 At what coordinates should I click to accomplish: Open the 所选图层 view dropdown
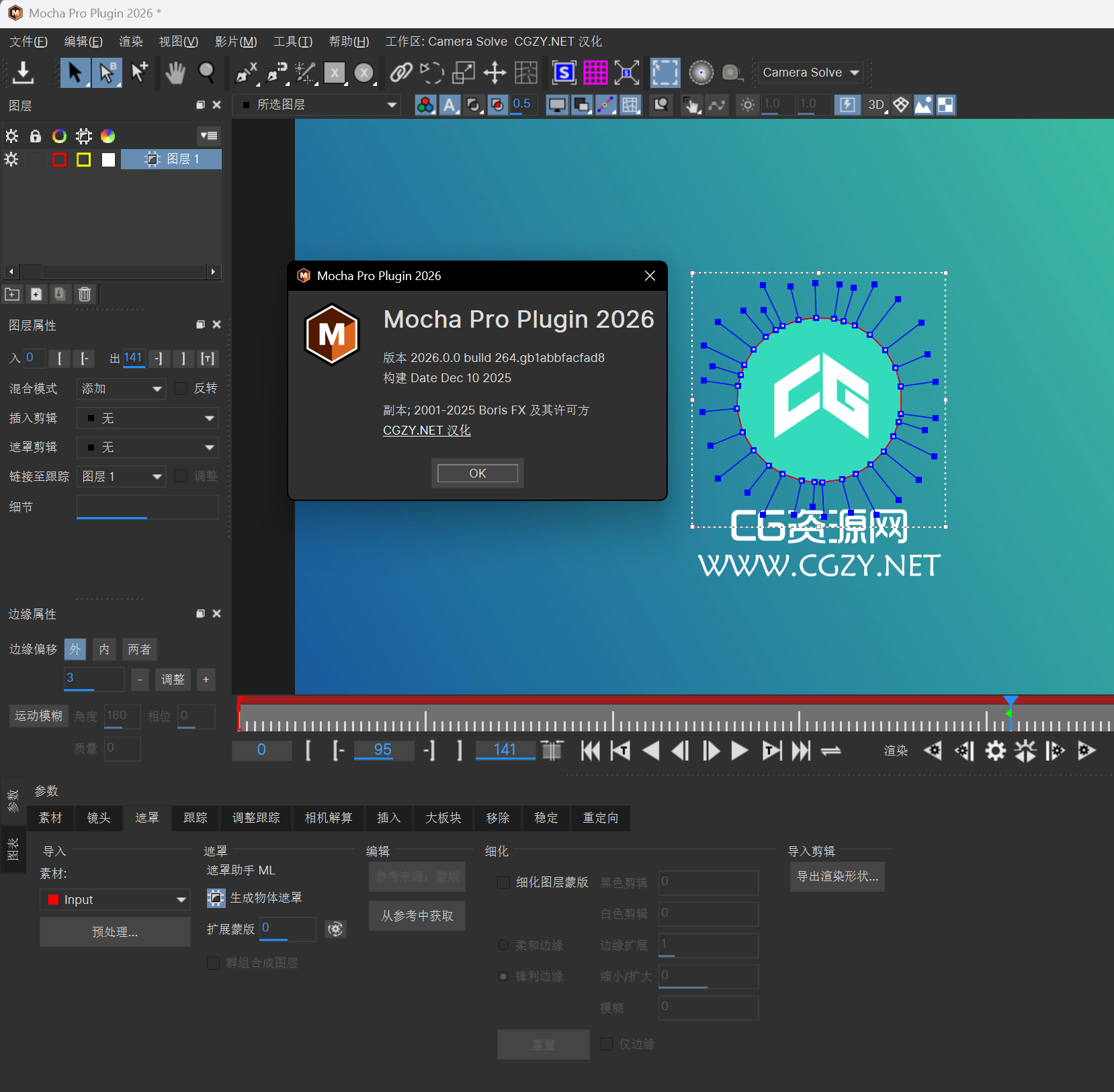317,105
